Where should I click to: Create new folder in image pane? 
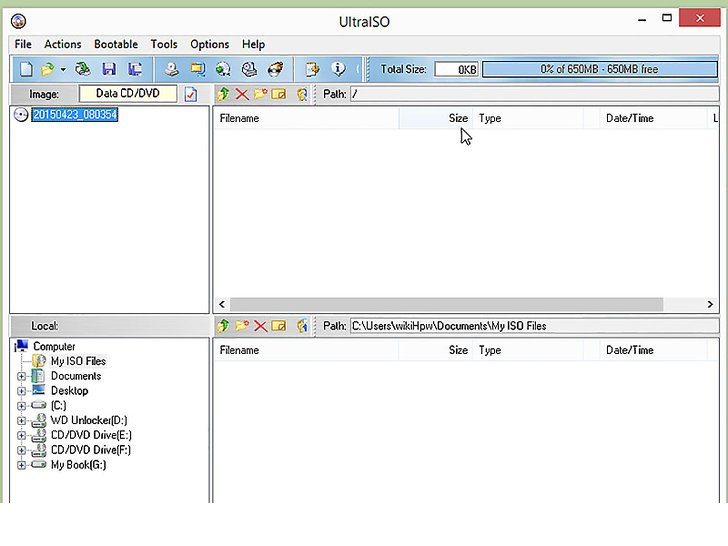coord(260,94)
